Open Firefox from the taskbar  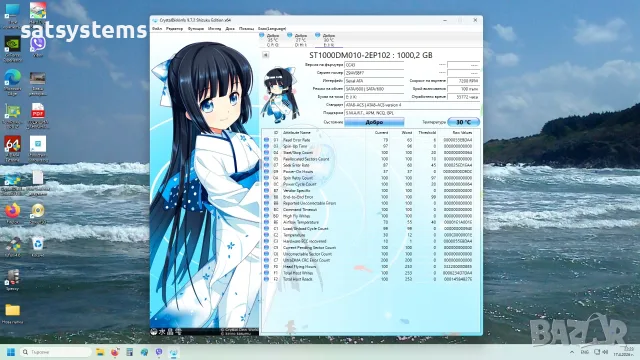tap(115, 352)
